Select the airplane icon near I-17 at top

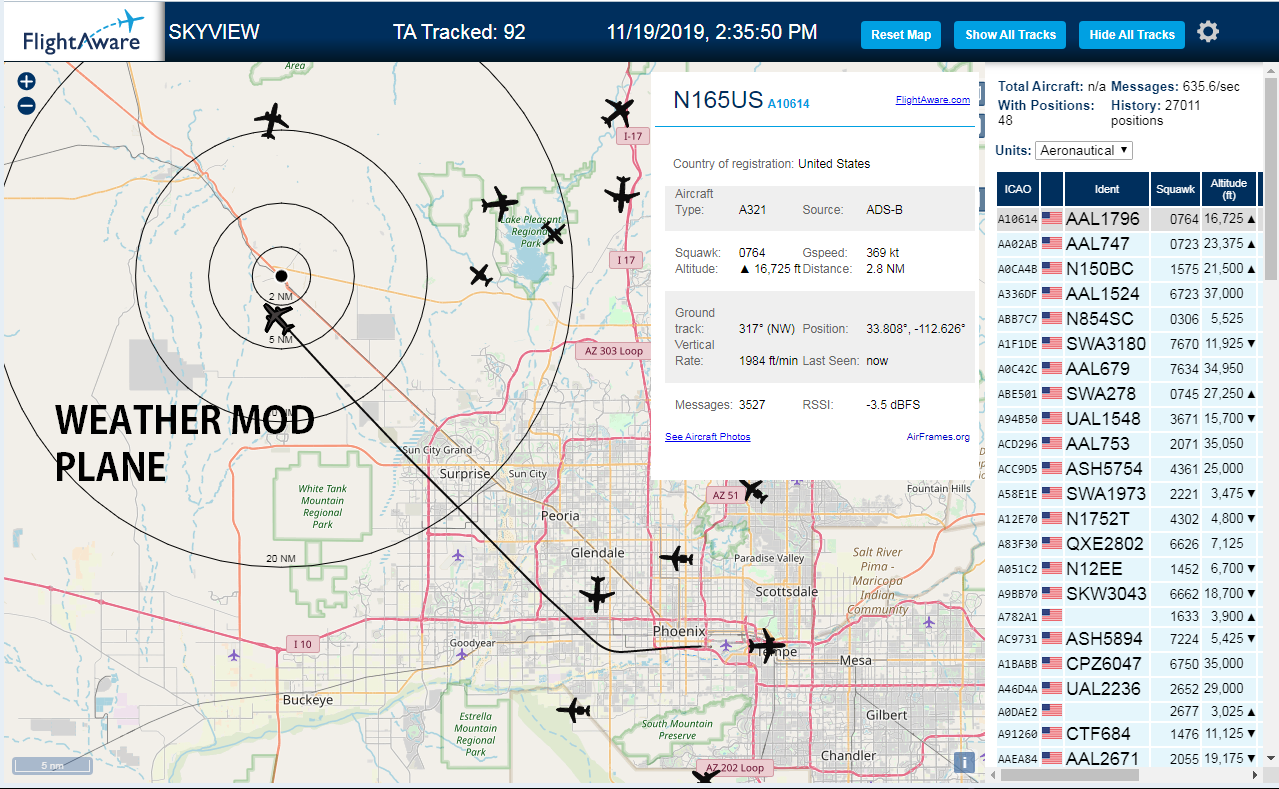coord(618,111)
